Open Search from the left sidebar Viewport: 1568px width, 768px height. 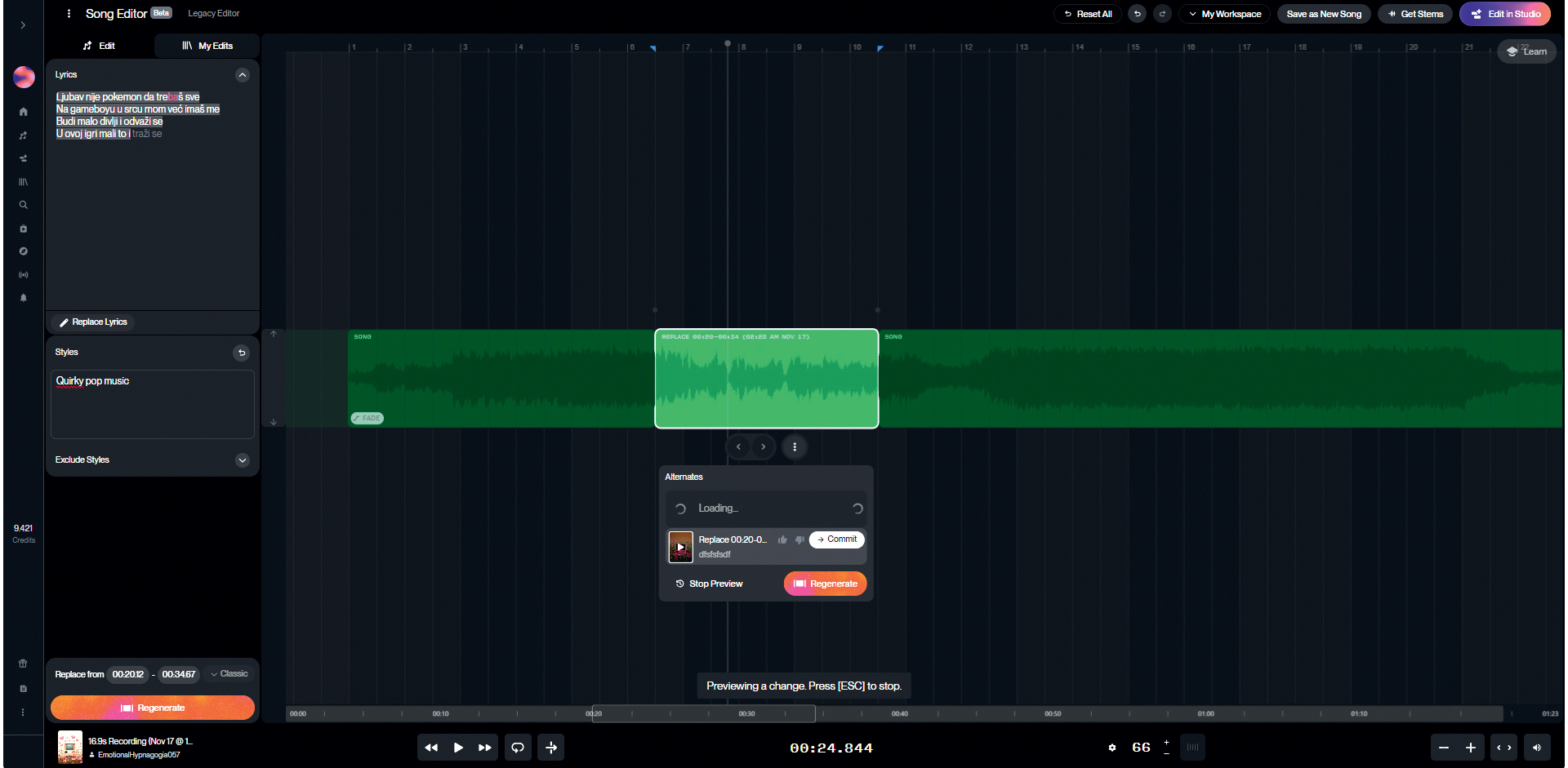pos(24,205)
